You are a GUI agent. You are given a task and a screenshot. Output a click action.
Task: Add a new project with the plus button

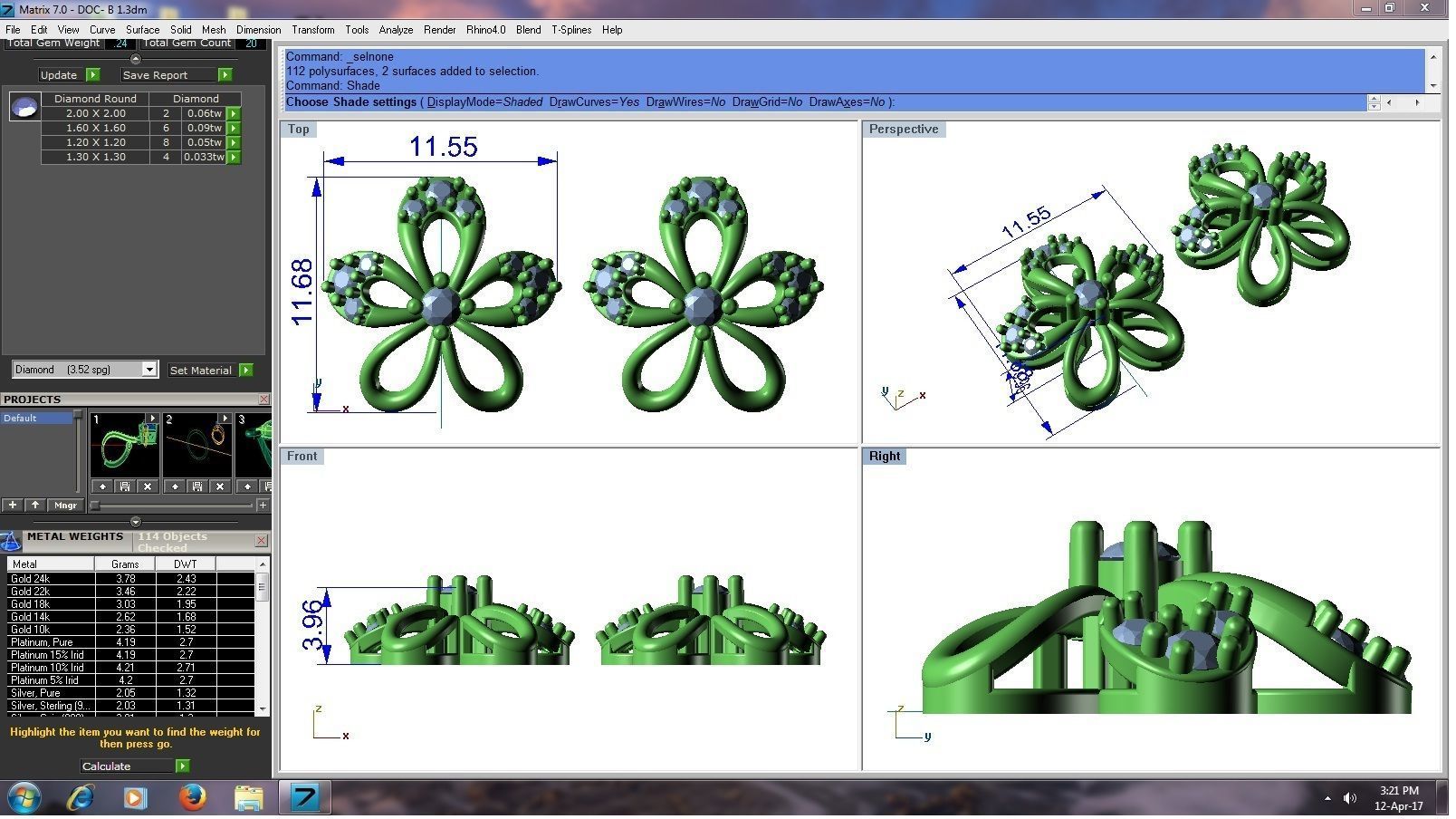(13, 507)
